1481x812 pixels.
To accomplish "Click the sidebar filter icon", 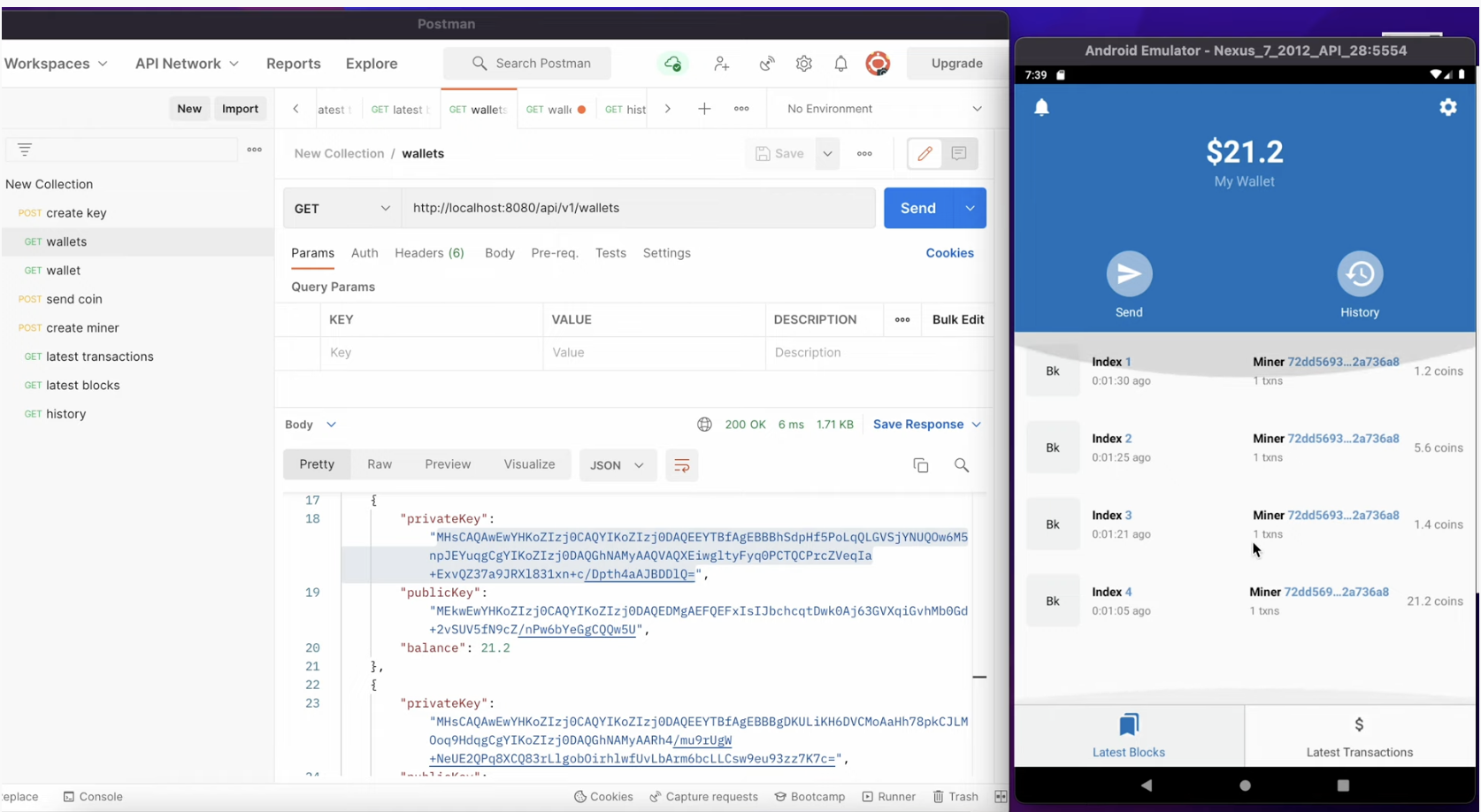I will pos(25,149).
